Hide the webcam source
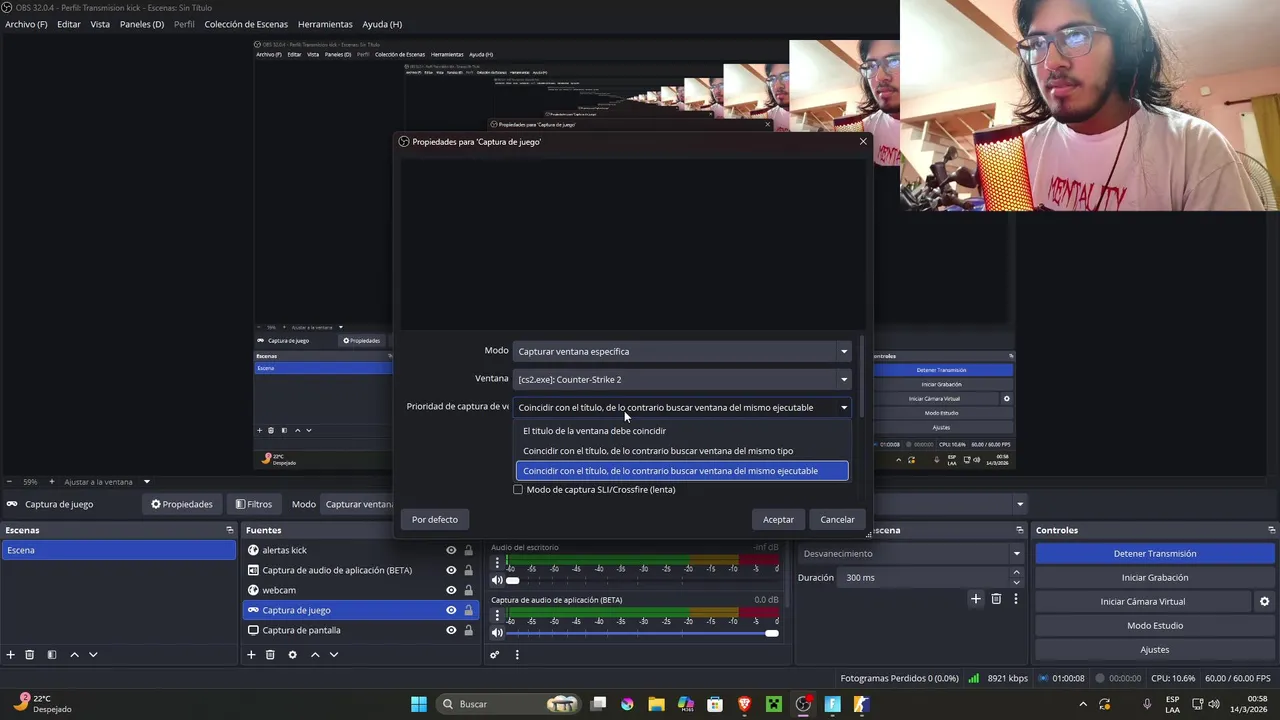1280x720 pixels. click(x=451, y=590)
